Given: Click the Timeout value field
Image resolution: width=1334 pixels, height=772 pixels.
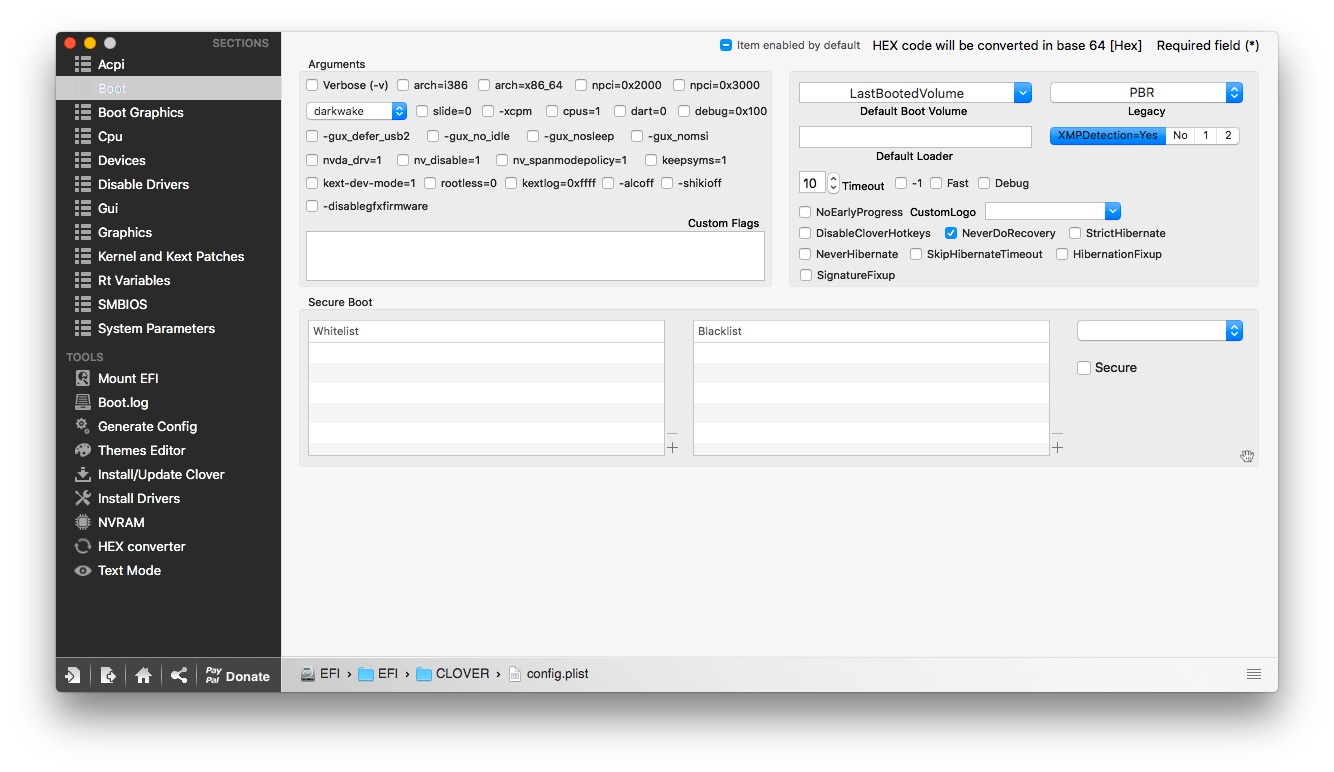Looking at the screenshot, I should click(812, 183).
